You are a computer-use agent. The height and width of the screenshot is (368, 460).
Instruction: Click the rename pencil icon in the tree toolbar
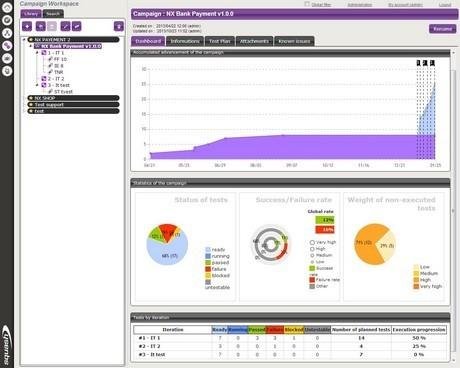point(65,26)
